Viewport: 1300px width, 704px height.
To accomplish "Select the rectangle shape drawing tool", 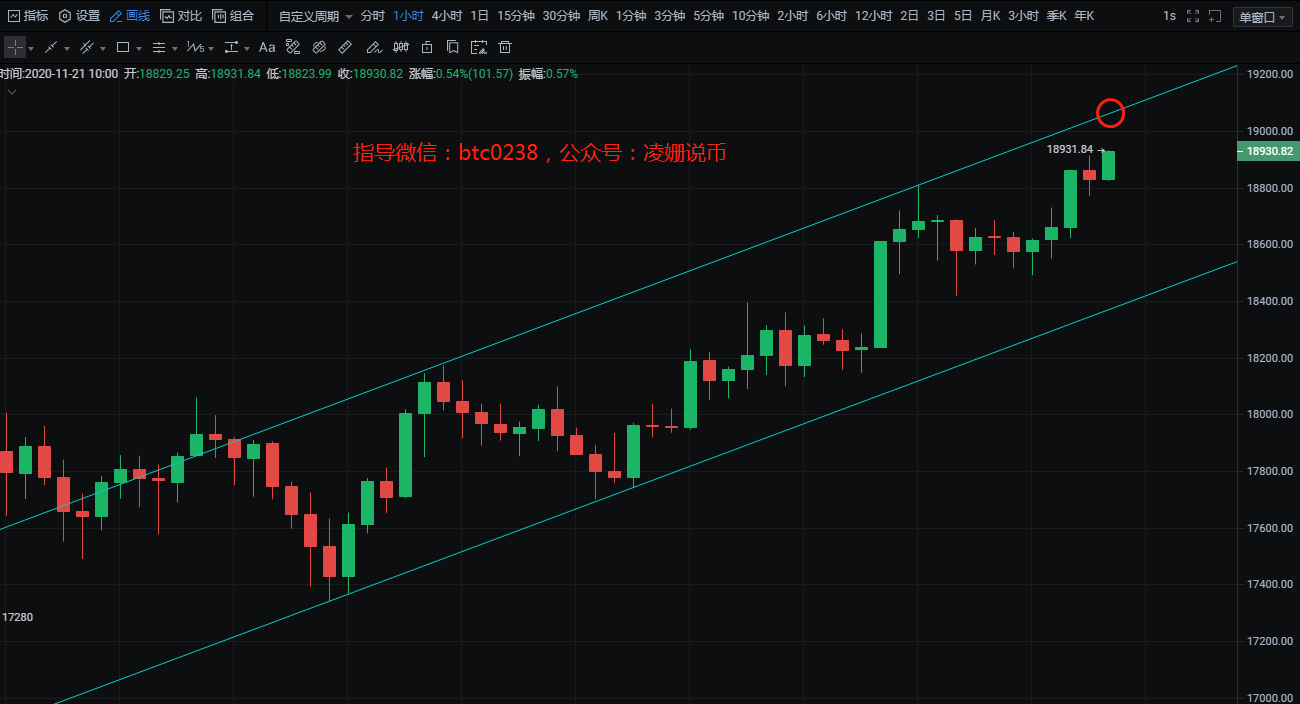I will [x=122, y=48].
